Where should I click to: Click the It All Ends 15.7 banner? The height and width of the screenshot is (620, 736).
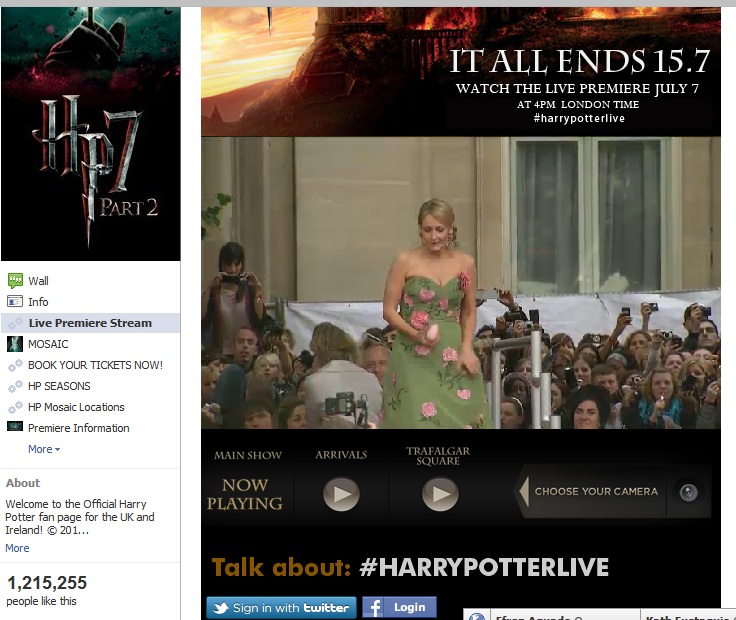coord(461,72)
